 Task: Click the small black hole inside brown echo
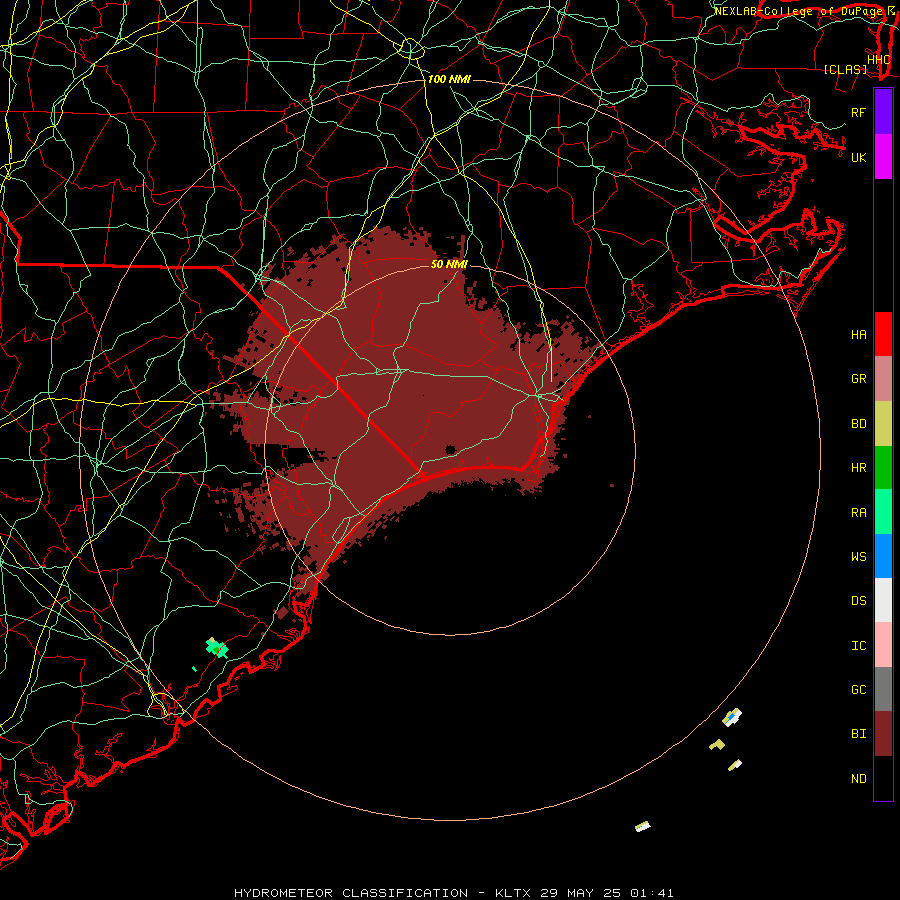click(450, 449)
